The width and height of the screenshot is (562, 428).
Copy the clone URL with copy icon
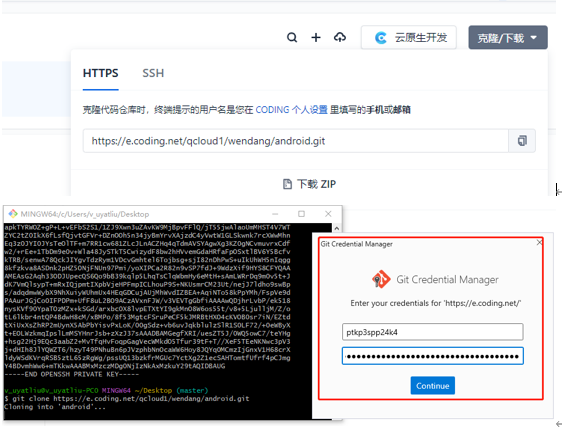tap(522, 141)
